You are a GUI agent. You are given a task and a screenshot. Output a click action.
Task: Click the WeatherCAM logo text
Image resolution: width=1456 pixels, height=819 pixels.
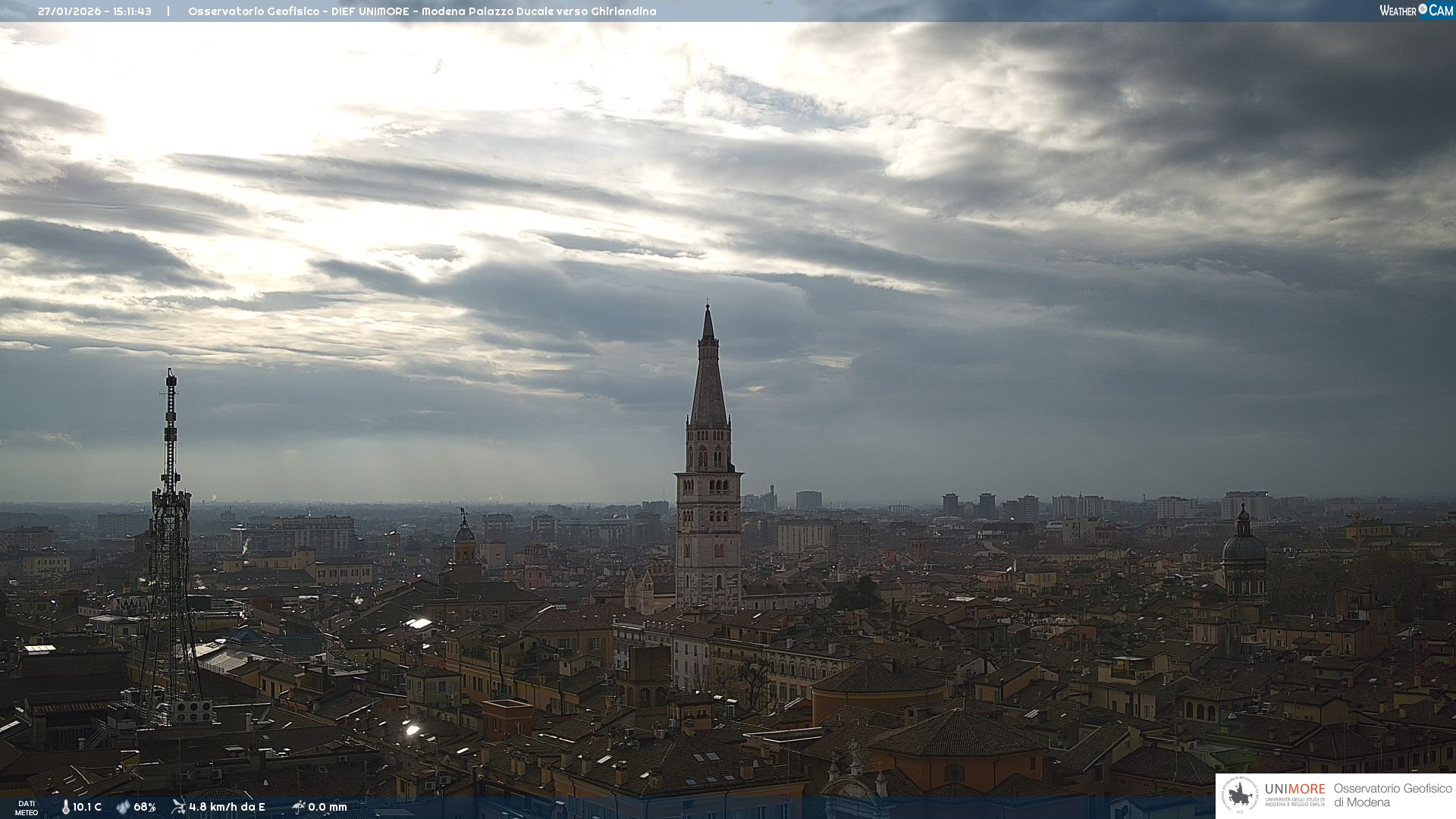[1415, 11]
